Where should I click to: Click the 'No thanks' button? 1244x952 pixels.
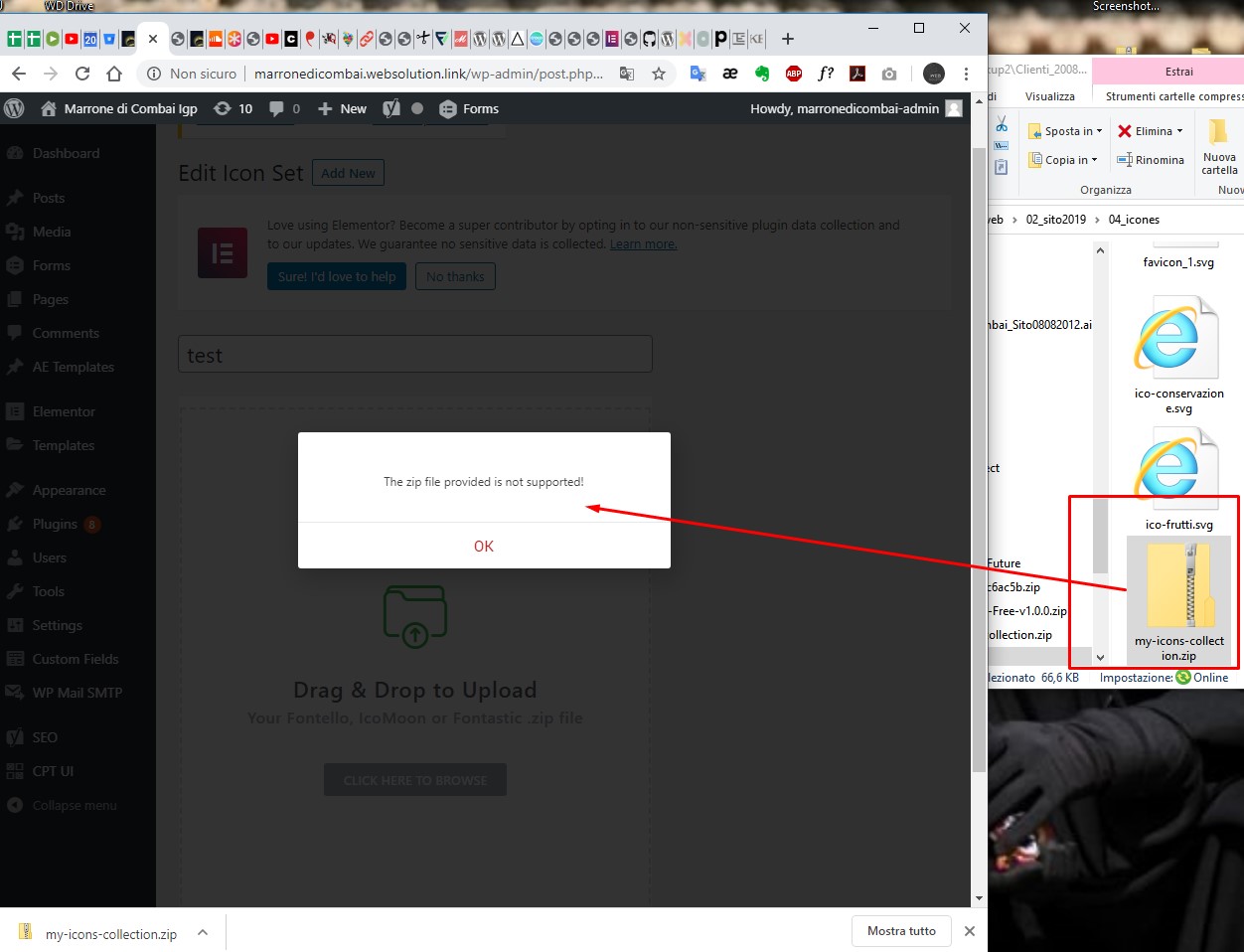click(455, 276)
